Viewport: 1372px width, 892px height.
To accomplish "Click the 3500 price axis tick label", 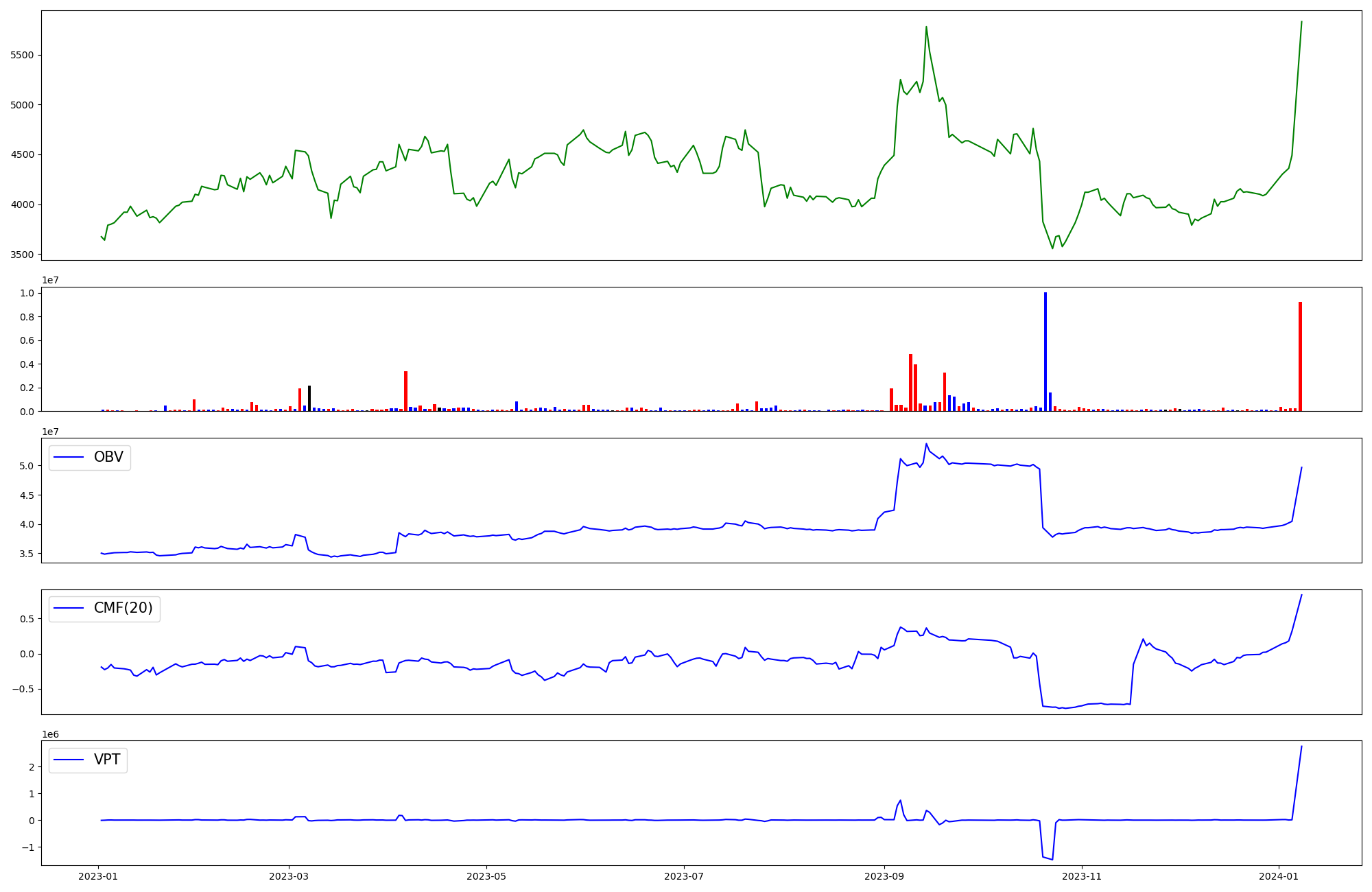I will pos(23,255).
